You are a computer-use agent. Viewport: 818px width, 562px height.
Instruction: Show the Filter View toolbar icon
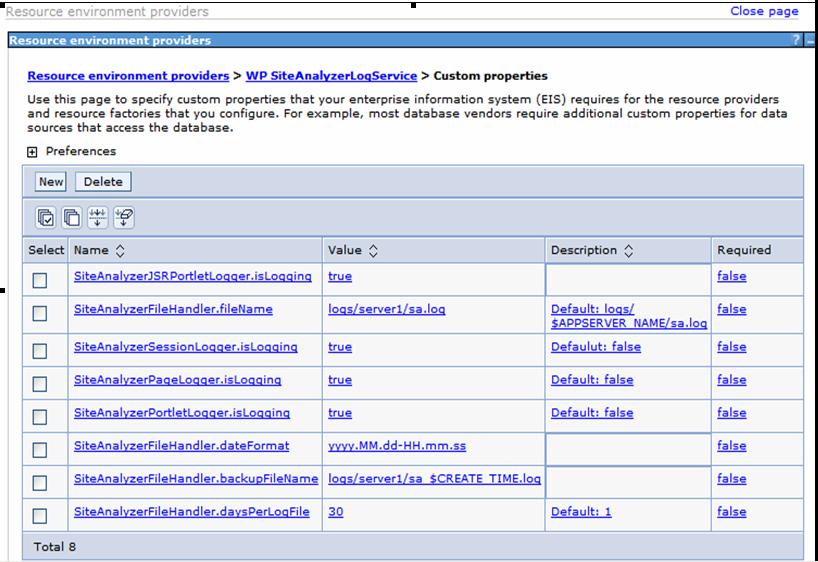tap(98, 217)
